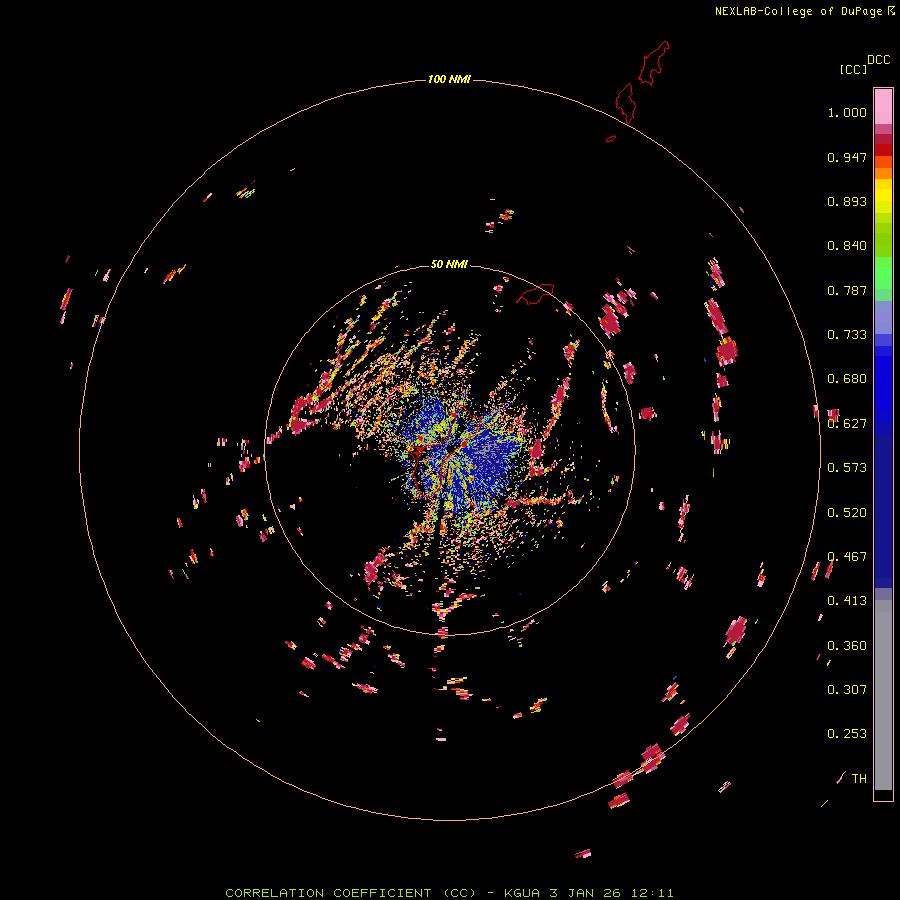Screen dimensions: 900x900
Task: Click the 50 NMI range ring label
Action: 449,264
